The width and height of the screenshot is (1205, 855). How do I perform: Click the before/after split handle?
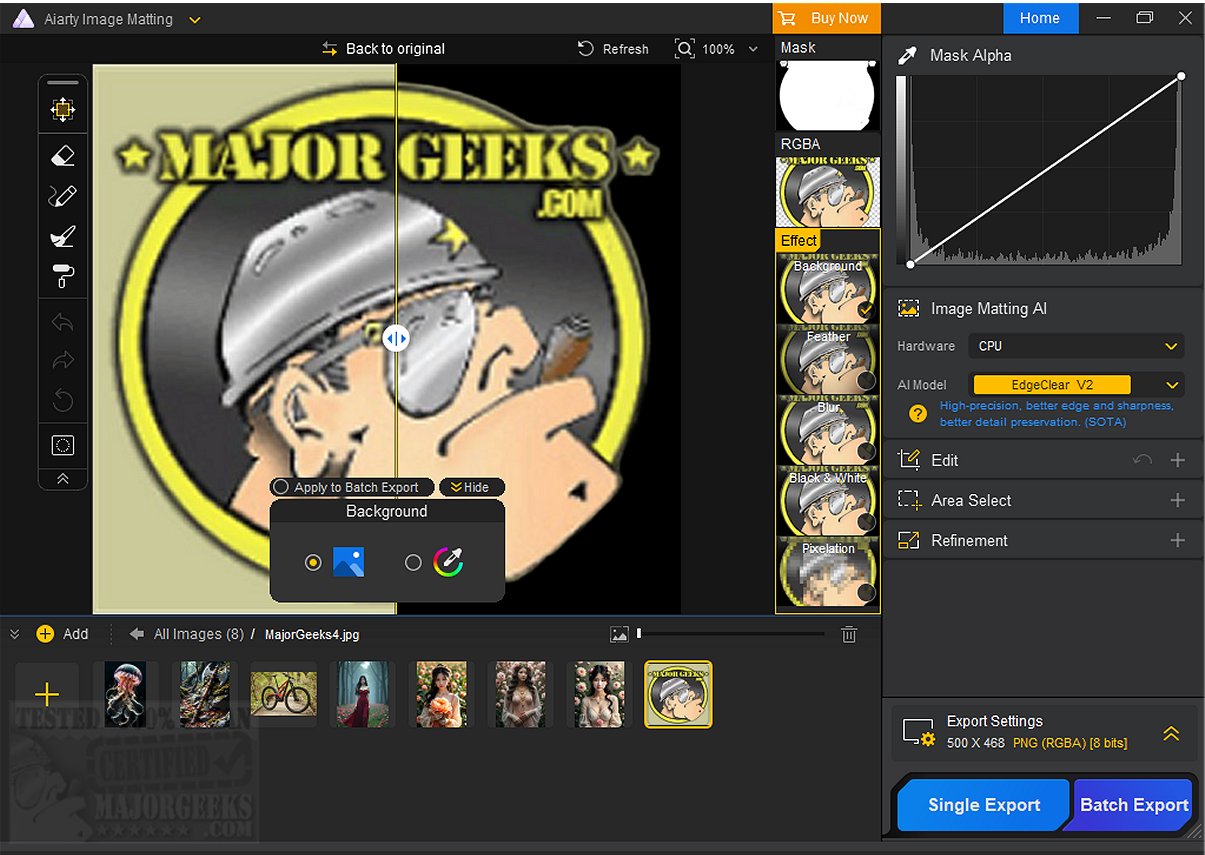tap(396, 338)
